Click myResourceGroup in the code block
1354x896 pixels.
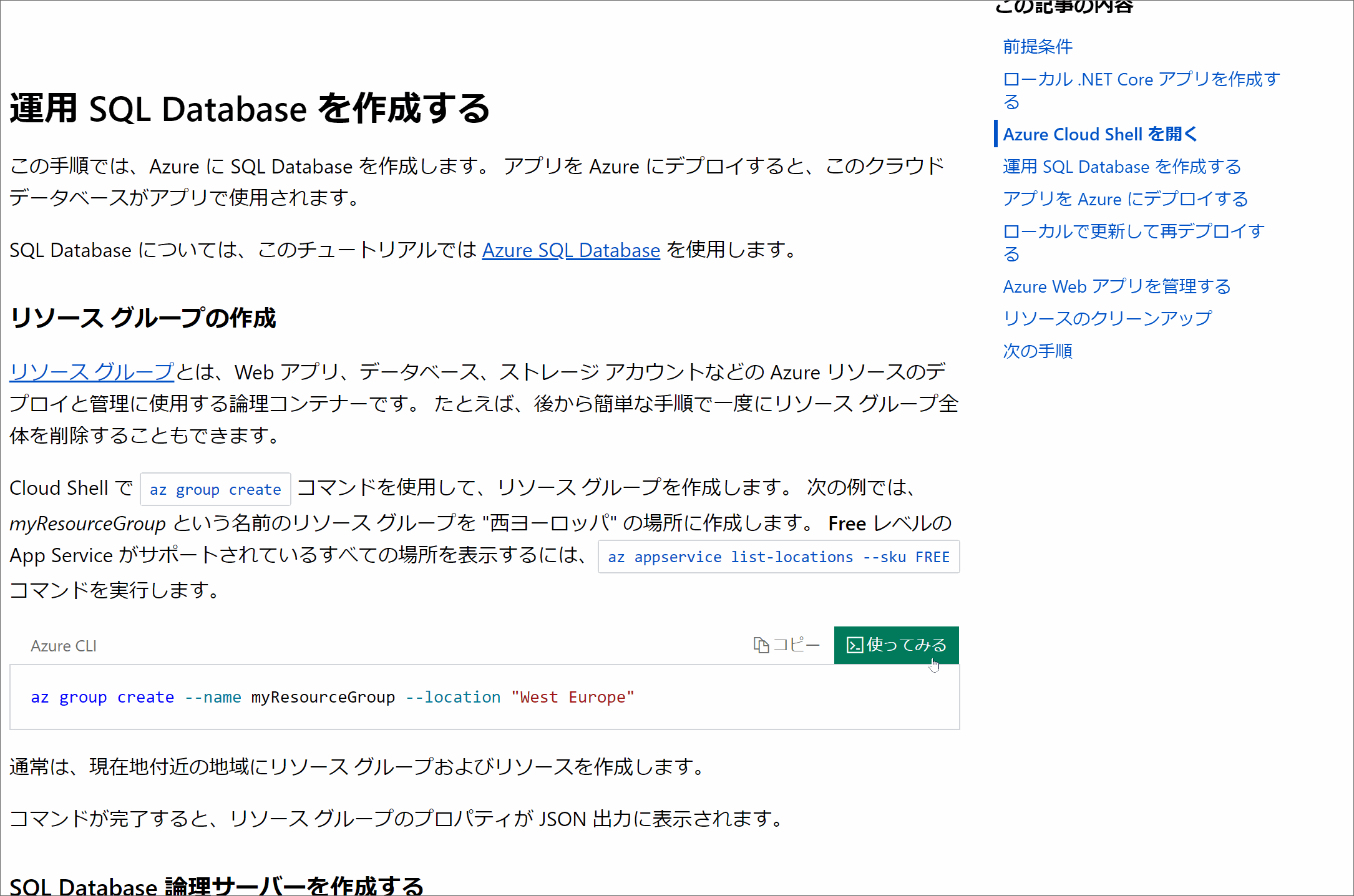[x=323, y=697]
